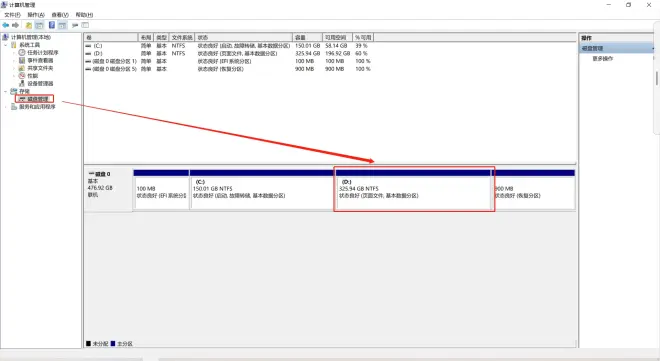Select 计算机管理(本地) root node
Screen dimensions: 660x361
point(30,37)
